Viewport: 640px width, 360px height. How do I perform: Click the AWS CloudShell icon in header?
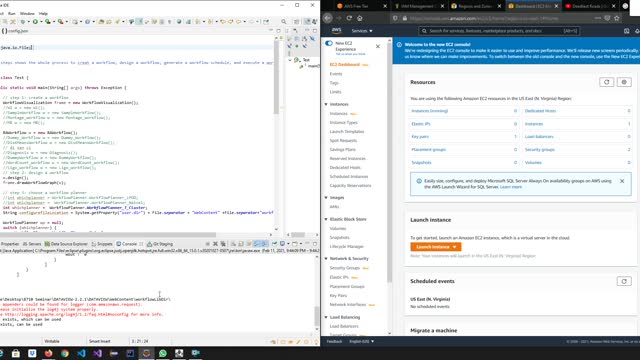click(x=627, y=31)
